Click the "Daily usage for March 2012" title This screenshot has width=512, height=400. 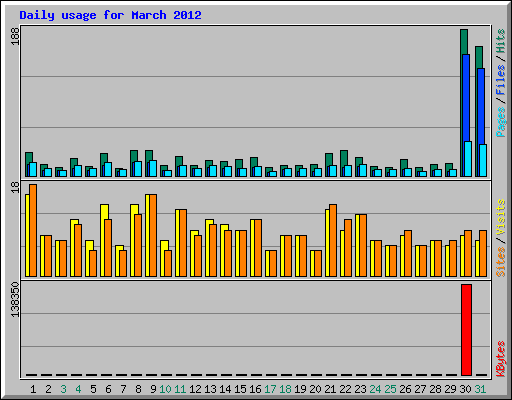tap(110, 15)
